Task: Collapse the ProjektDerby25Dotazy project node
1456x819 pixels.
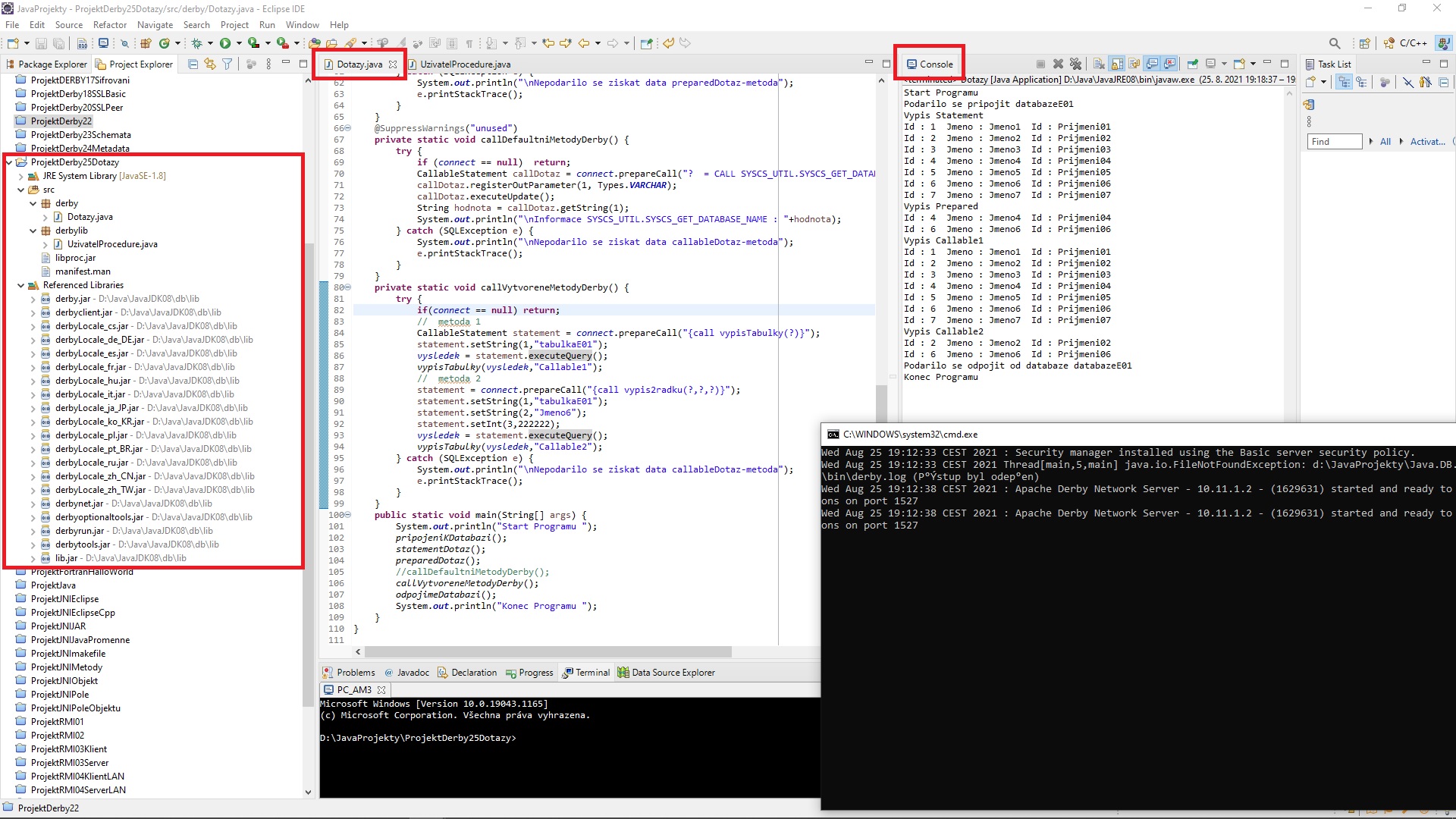Action: click(9, 162)
